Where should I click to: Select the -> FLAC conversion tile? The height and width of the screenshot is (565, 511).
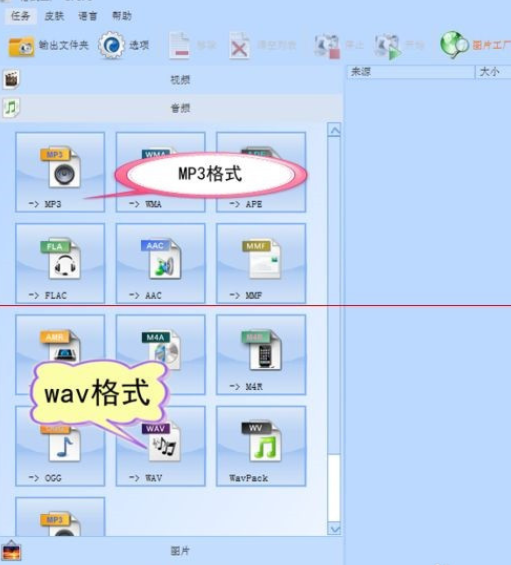60,263
